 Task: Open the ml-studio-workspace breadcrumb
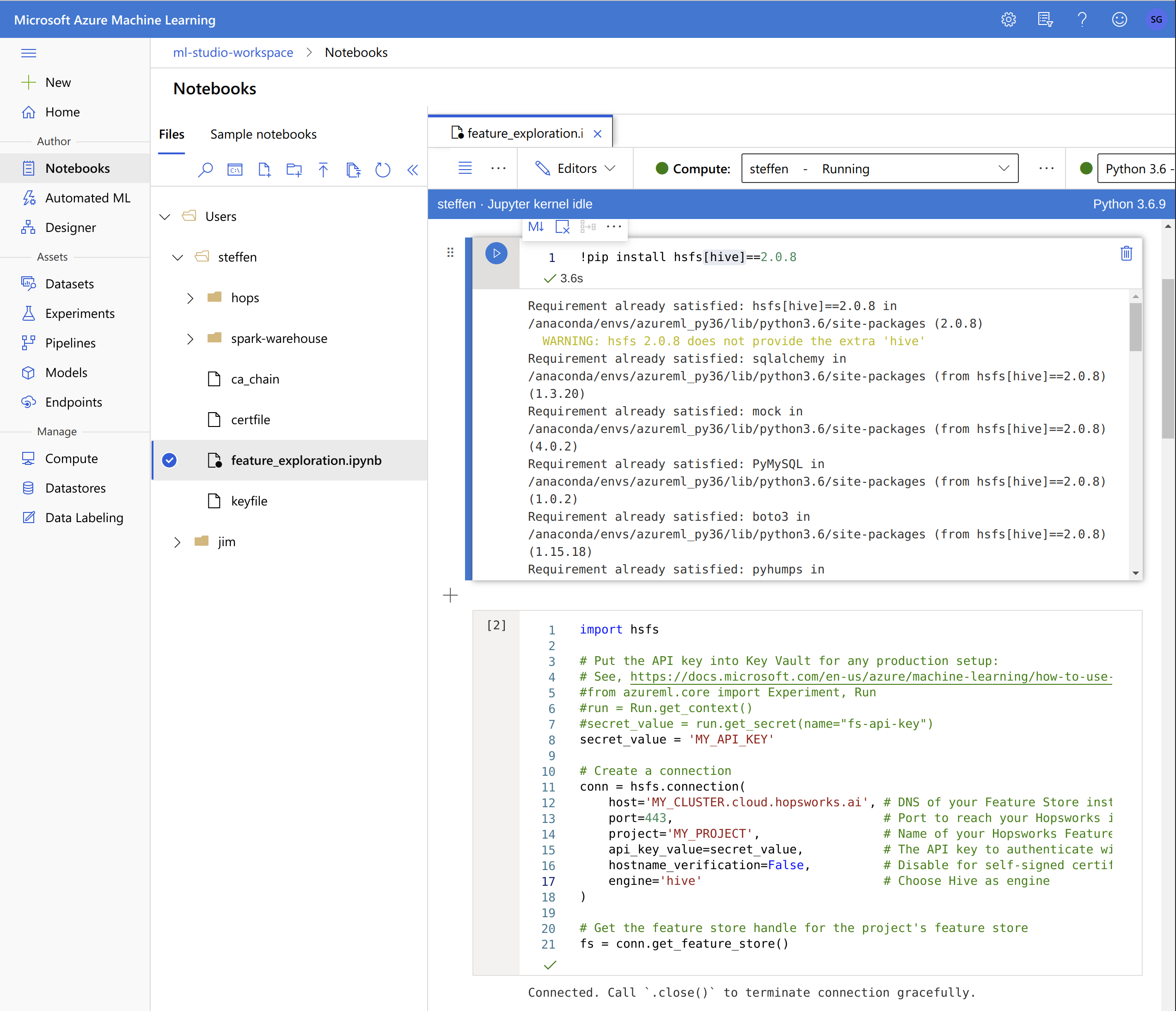[x=233, y=52]
